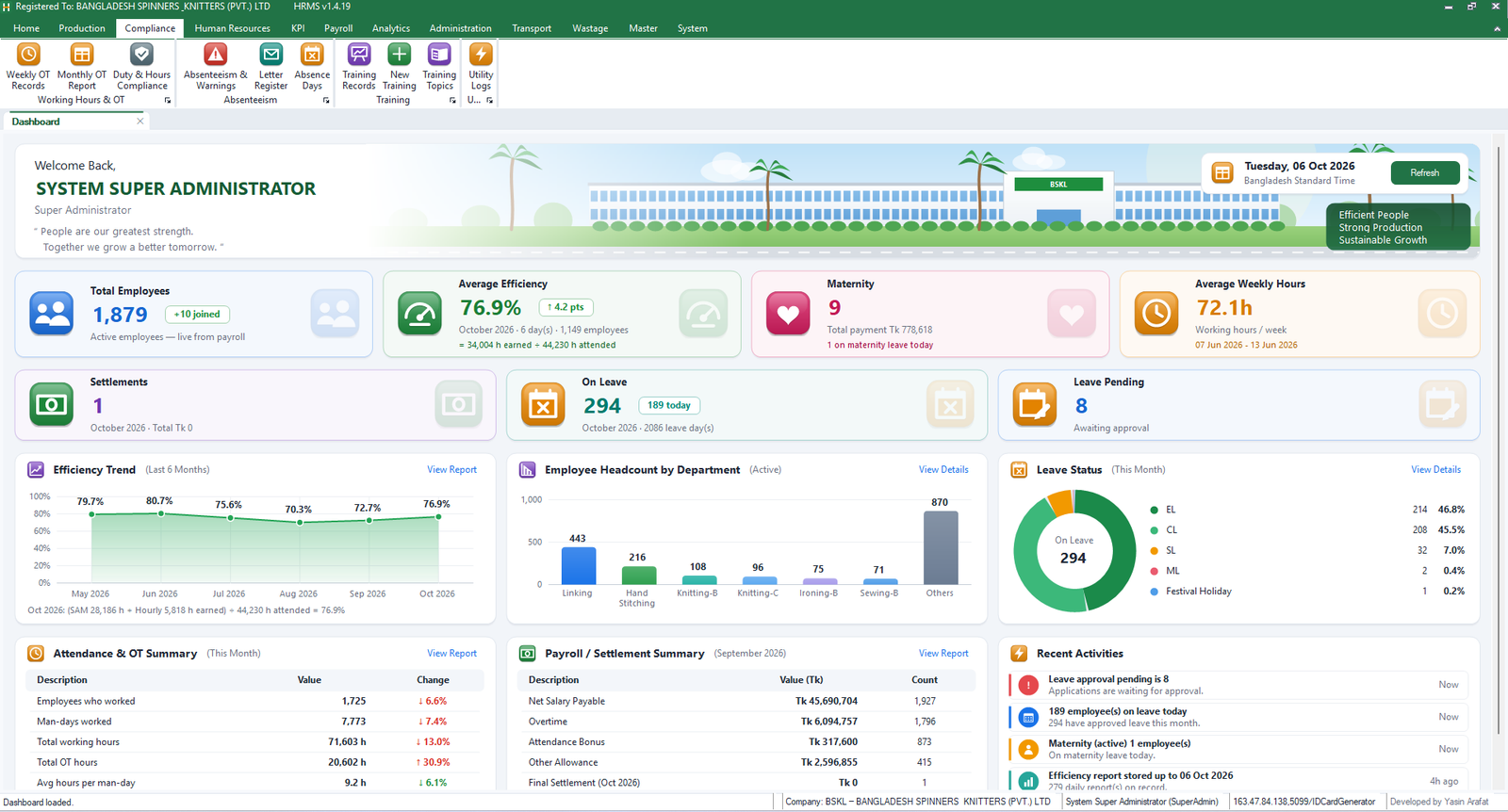Screen dimensions: 1508x812
Task: View Report for Payroll Settlement Summary
Action: pyautogui.click(x=943, y=653)
